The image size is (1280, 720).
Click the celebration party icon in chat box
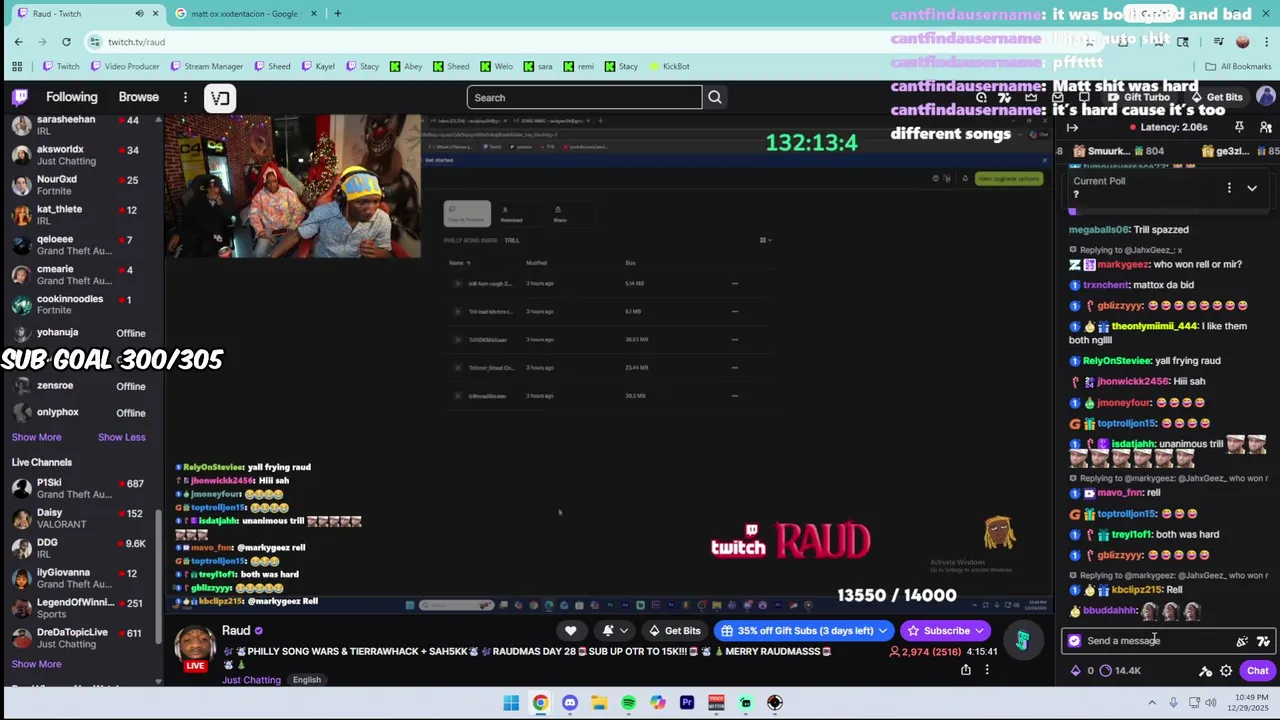click(x=1242, y=641)
